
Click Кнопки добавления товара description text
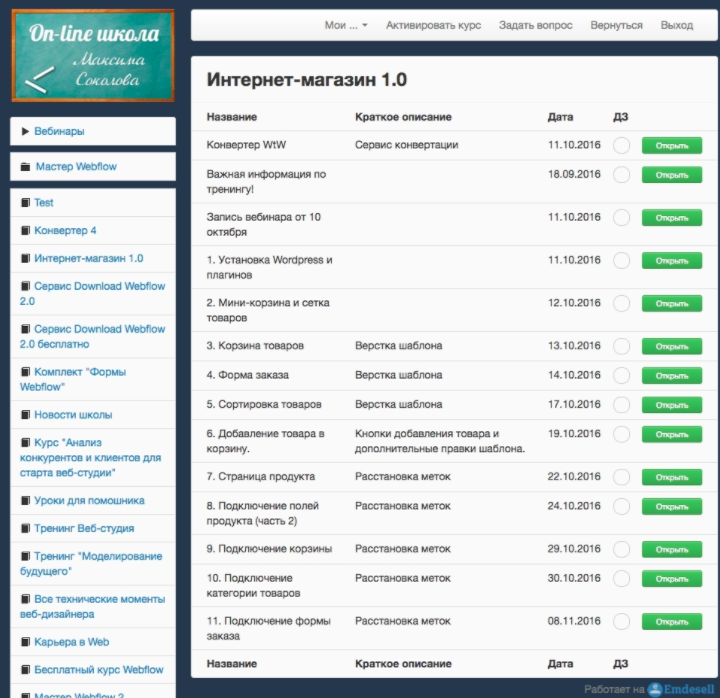(x=439, y=441)
